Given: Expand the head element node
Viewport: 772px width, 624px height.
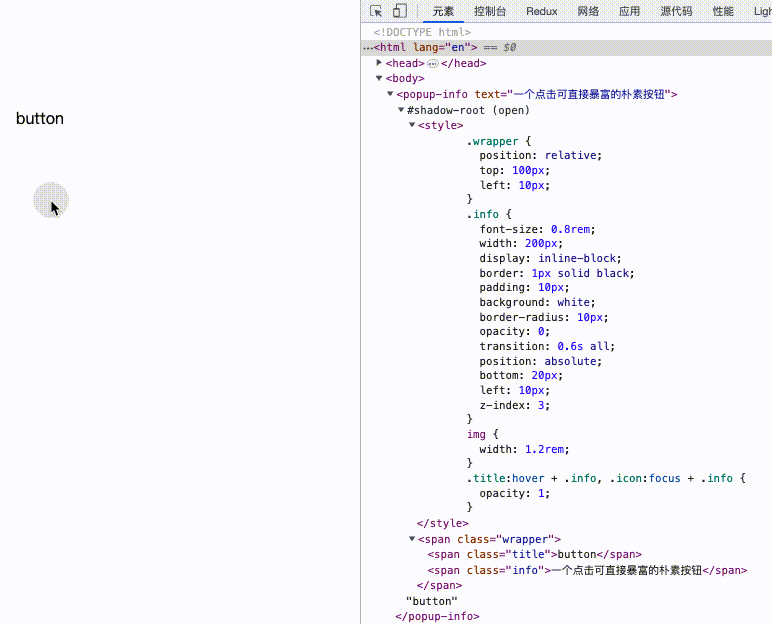Looking at the screenshot, I should click(379, 63).
